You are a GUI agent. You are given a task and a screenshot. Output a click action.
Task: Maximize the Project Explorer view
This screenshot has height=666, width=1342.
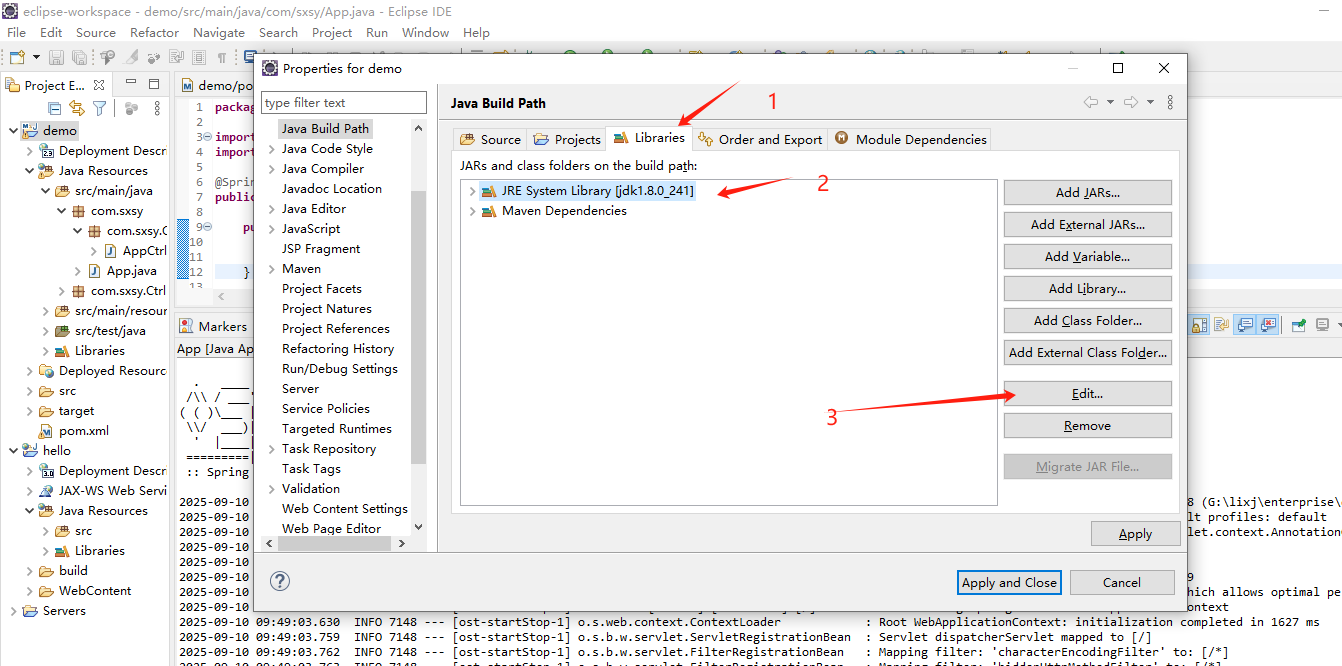154,84
